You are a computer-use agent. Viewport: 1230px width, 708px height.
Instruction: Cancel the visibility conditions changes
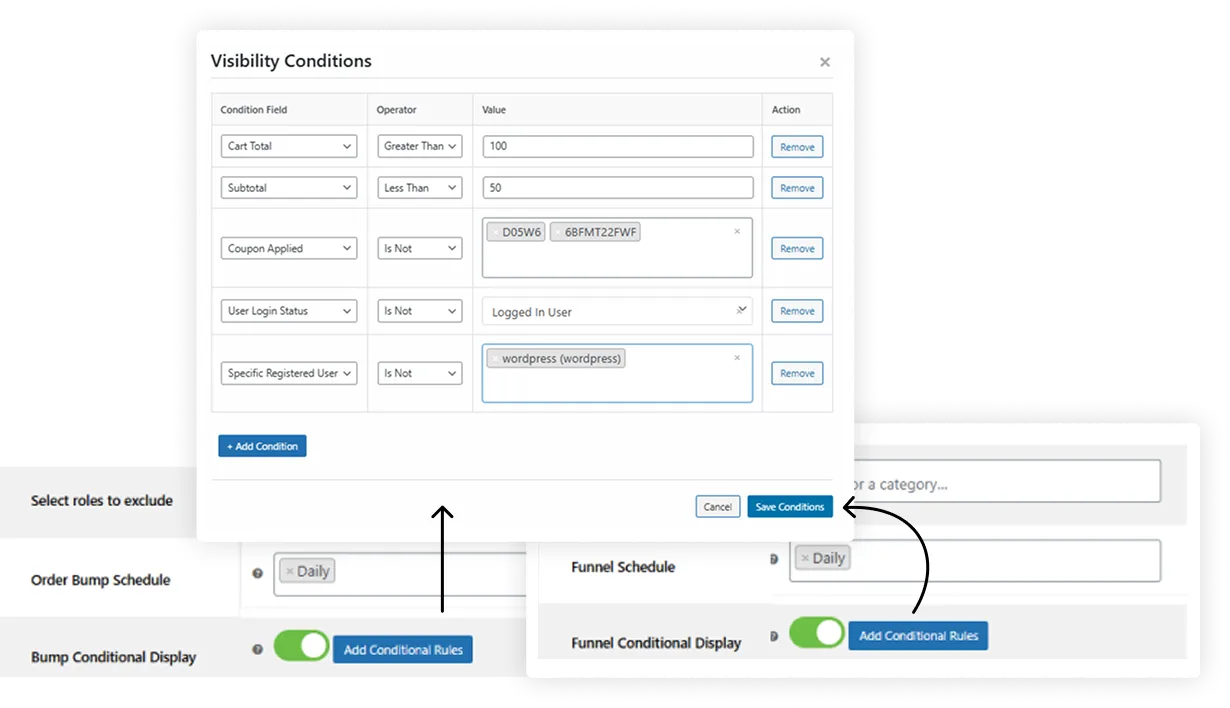pyautogui.click(x=717, y=506)
